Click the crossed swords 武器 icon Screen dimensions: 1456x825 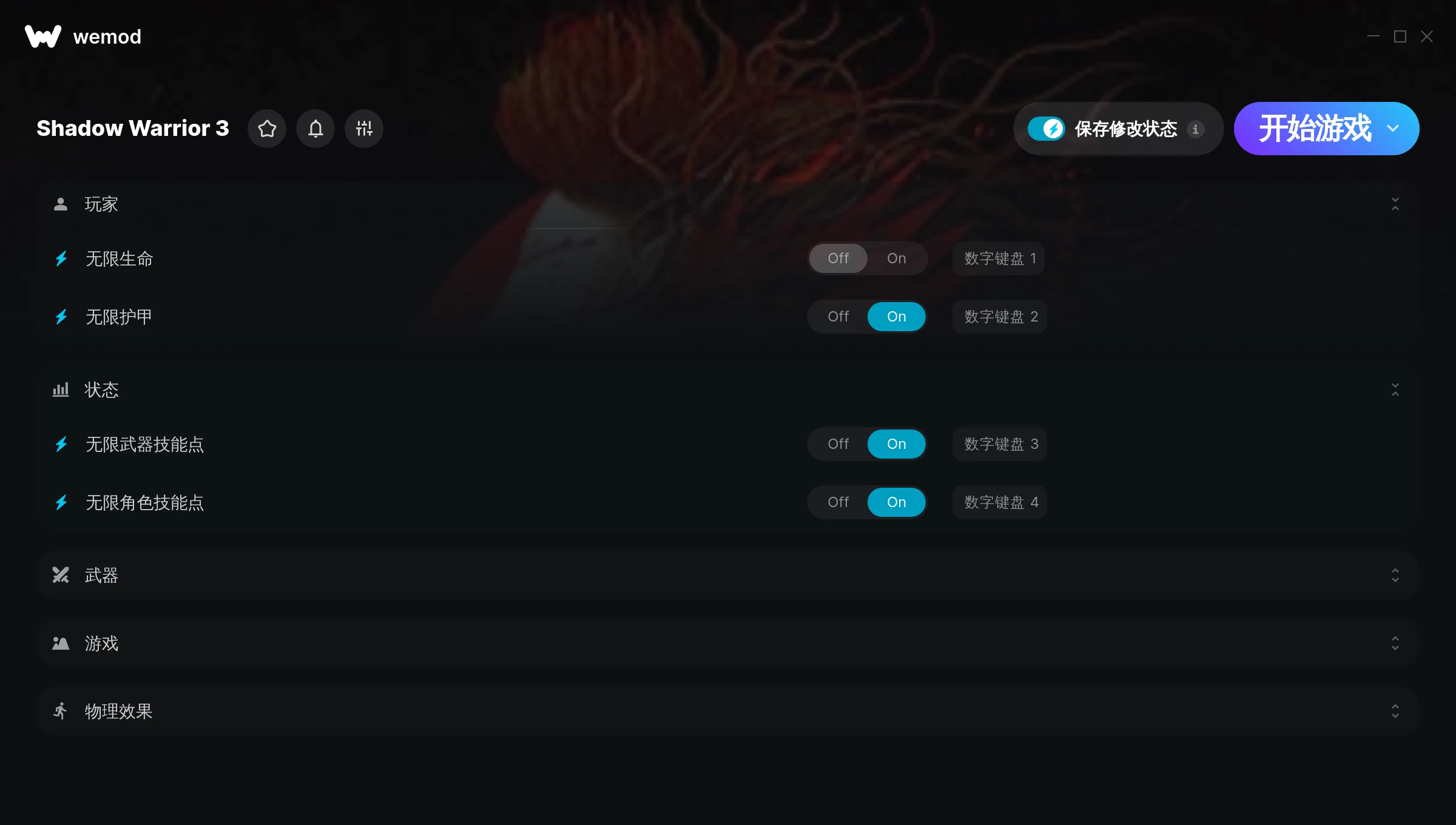pyautogui.click(x=61, y=575)
